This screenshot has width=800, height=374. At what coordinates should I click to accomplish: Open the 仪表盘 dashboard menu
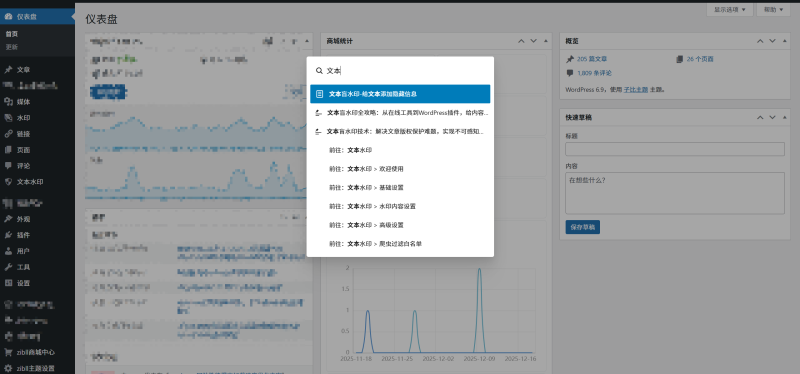click(37, 16)
